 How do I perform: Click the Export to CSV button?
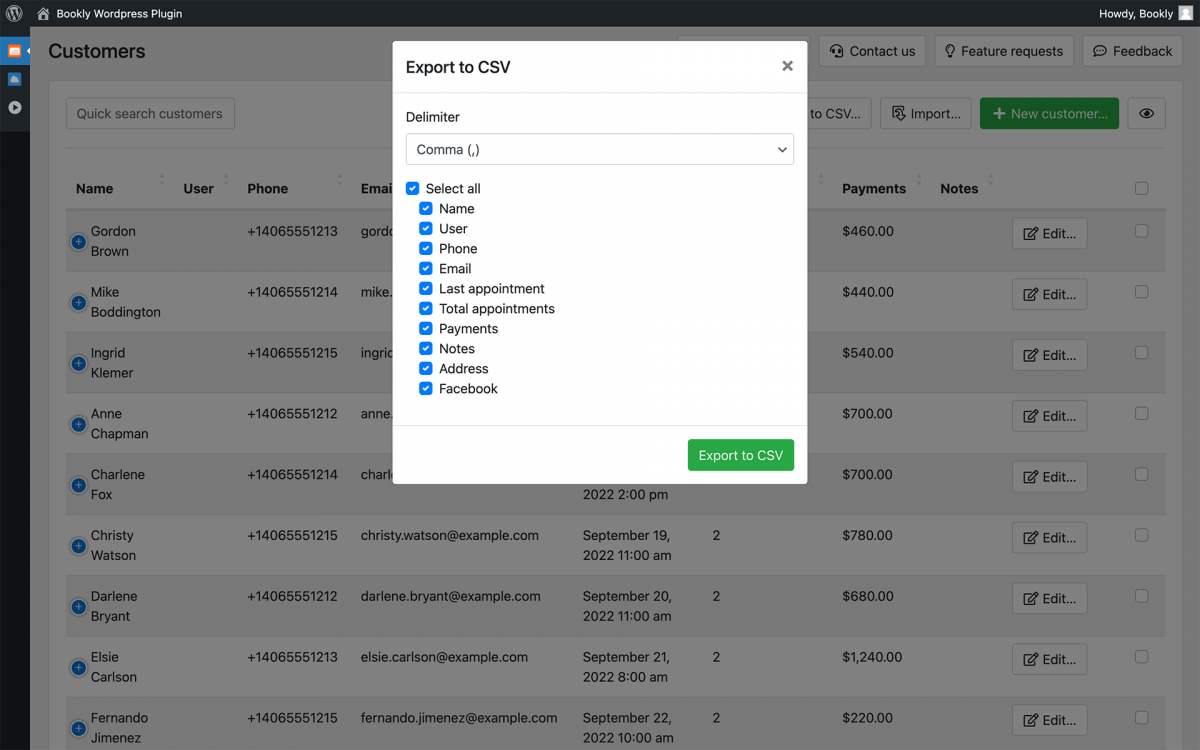pyautogui.click(x=740, y=454)
